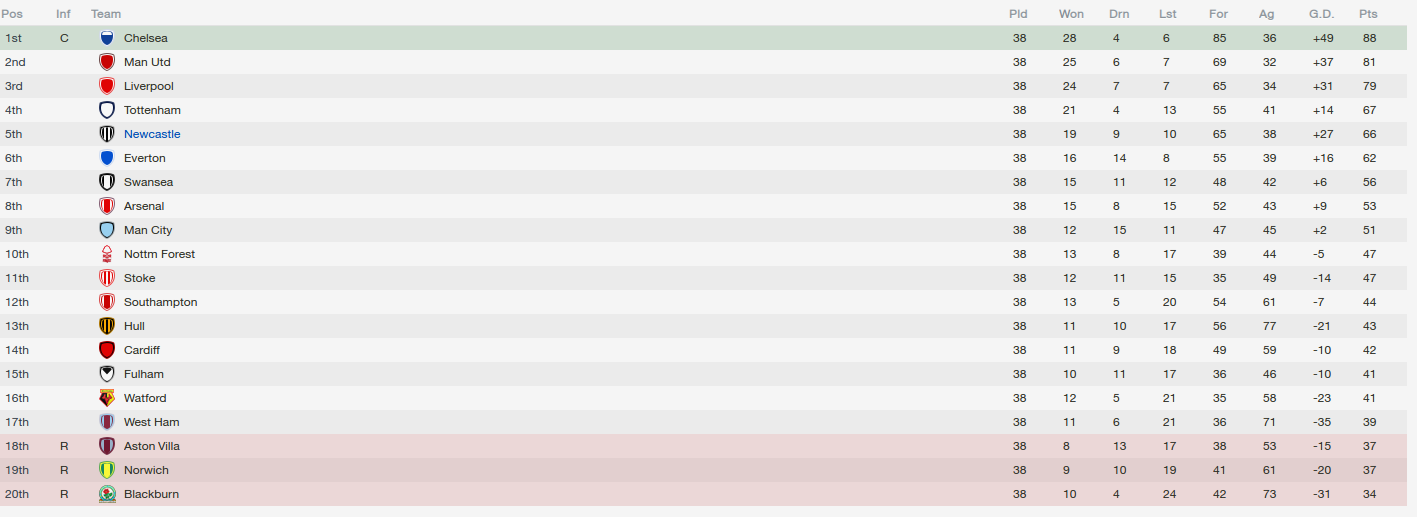This screenshot has height=517, width=1417.
Task: Open the Liverpool team name
Action: point(148,86)
